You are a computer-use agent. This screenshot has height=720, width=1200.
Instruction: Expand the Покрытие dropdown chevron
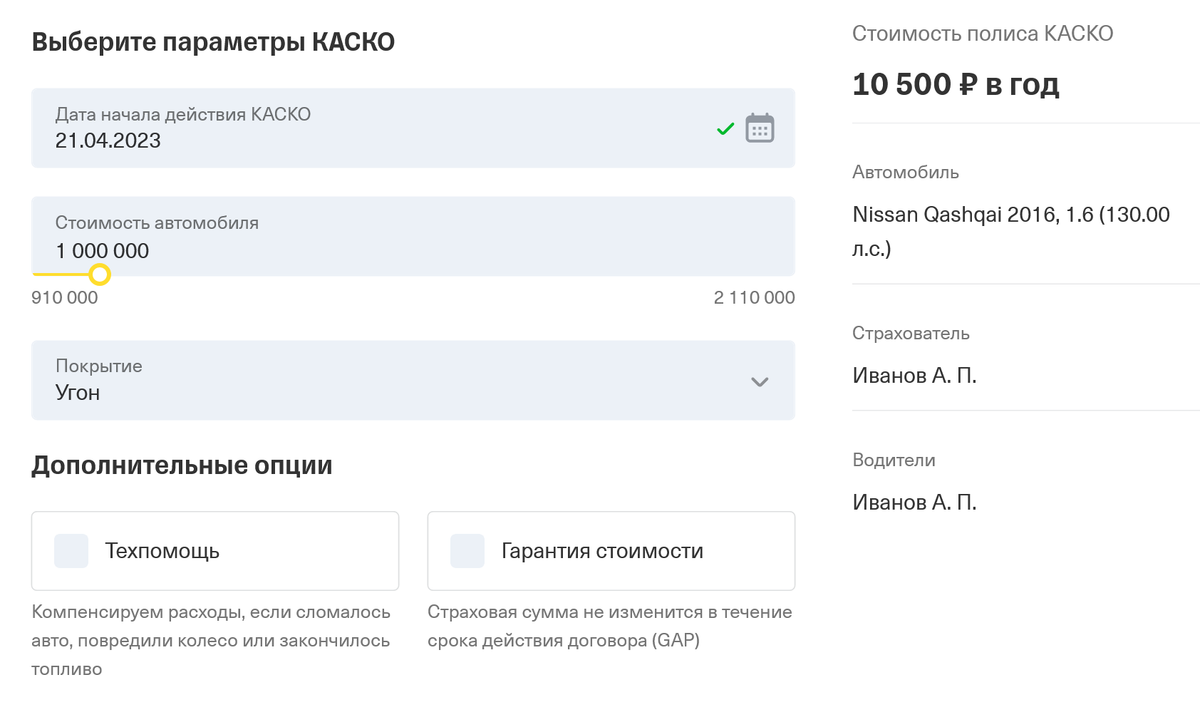pyautogui.click(x=760, y=381)
